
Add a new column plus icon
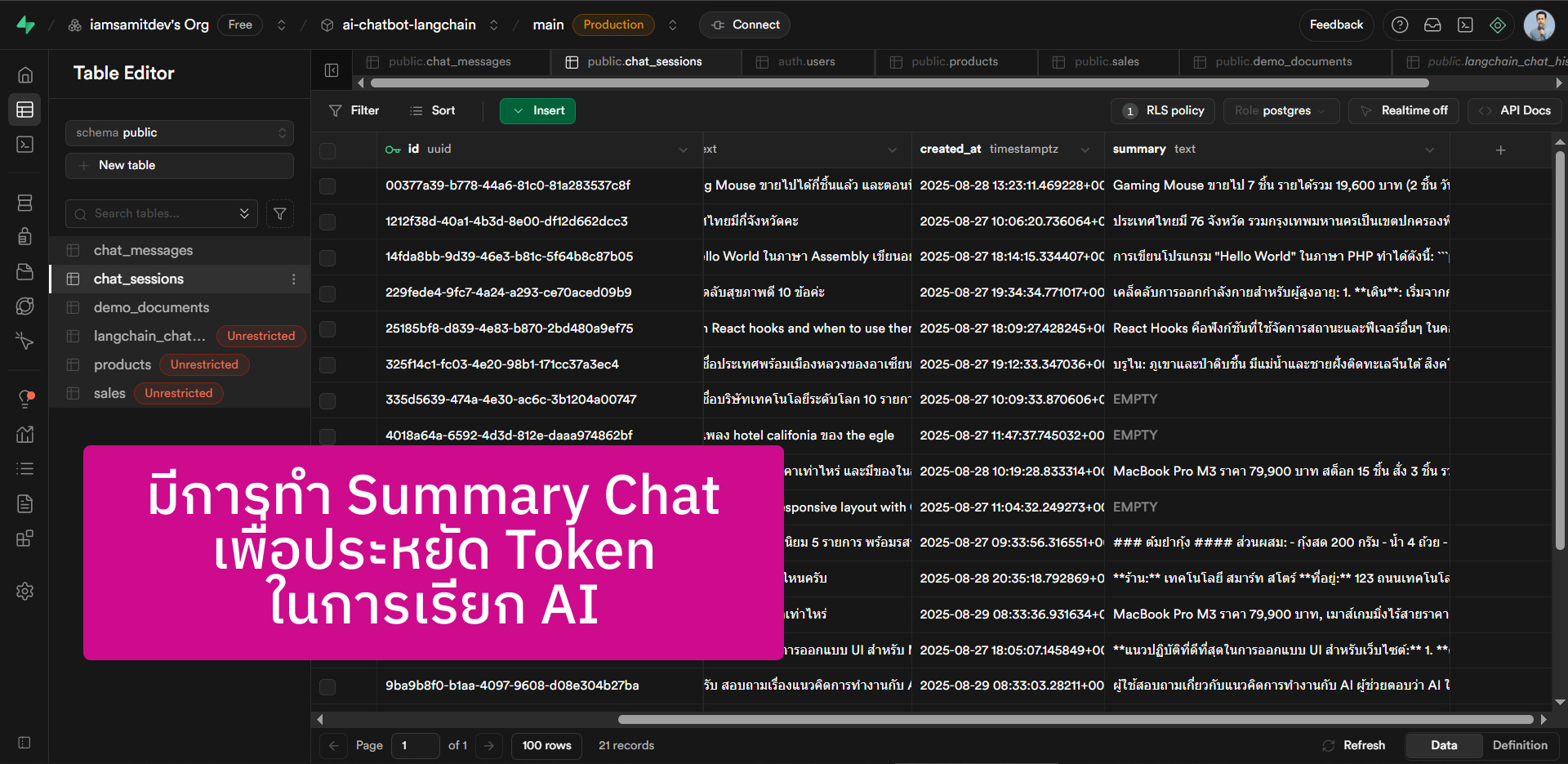click(x=1500, y=150)
